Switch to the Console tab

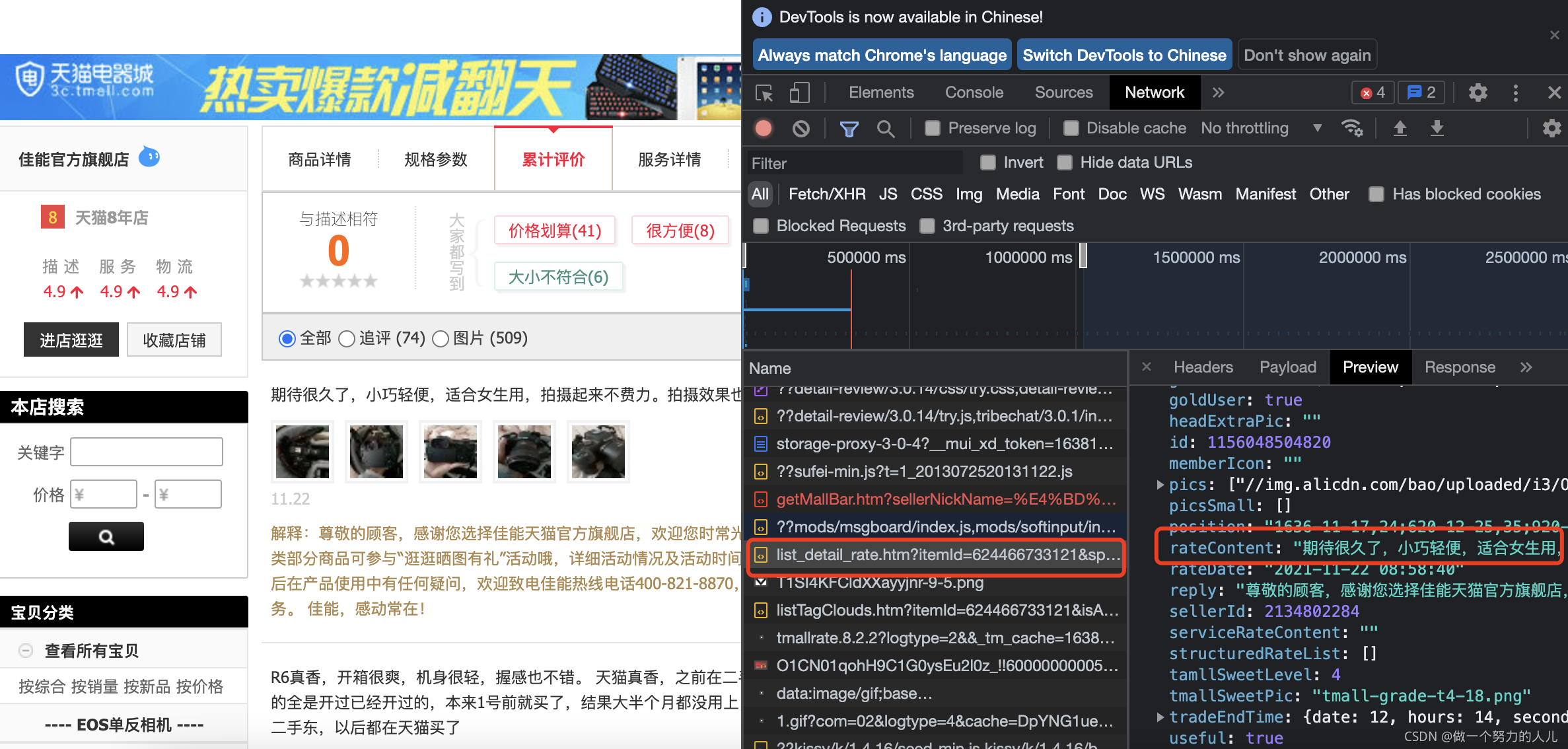[x=974, y=93]
